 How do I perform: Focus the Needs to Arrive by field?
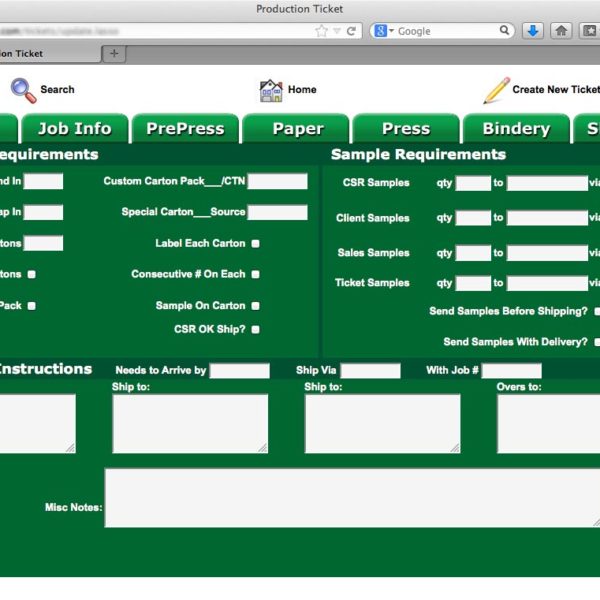[x=239, y=371]
